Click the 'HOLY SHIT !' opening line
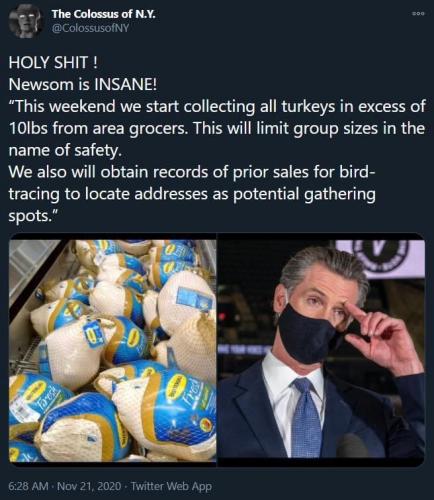The width and height of the screenshot is (434, 500). [53, 63]
